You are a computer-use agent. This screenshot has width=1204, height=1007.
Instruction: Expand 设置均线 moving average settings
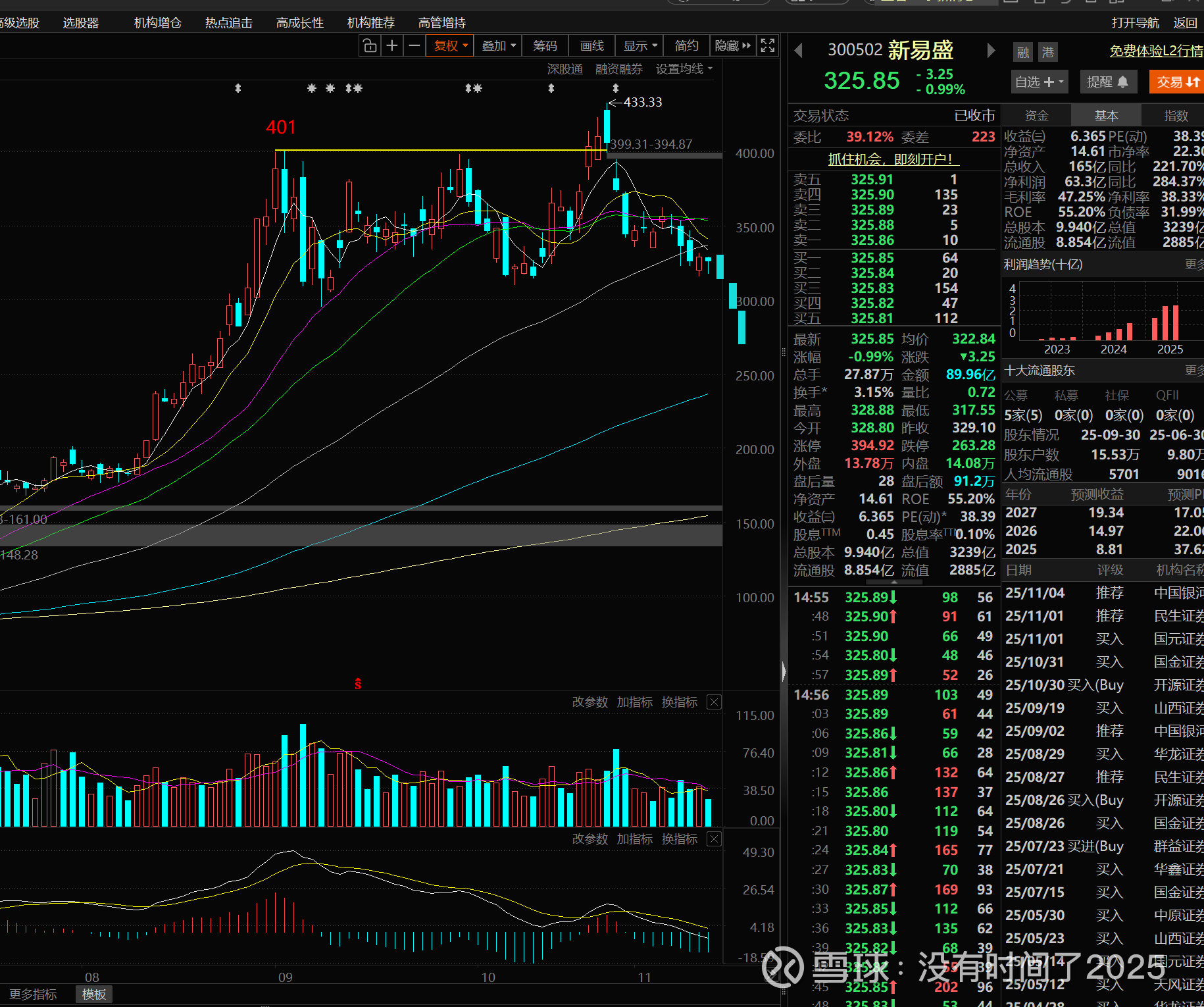click(684, 69)
